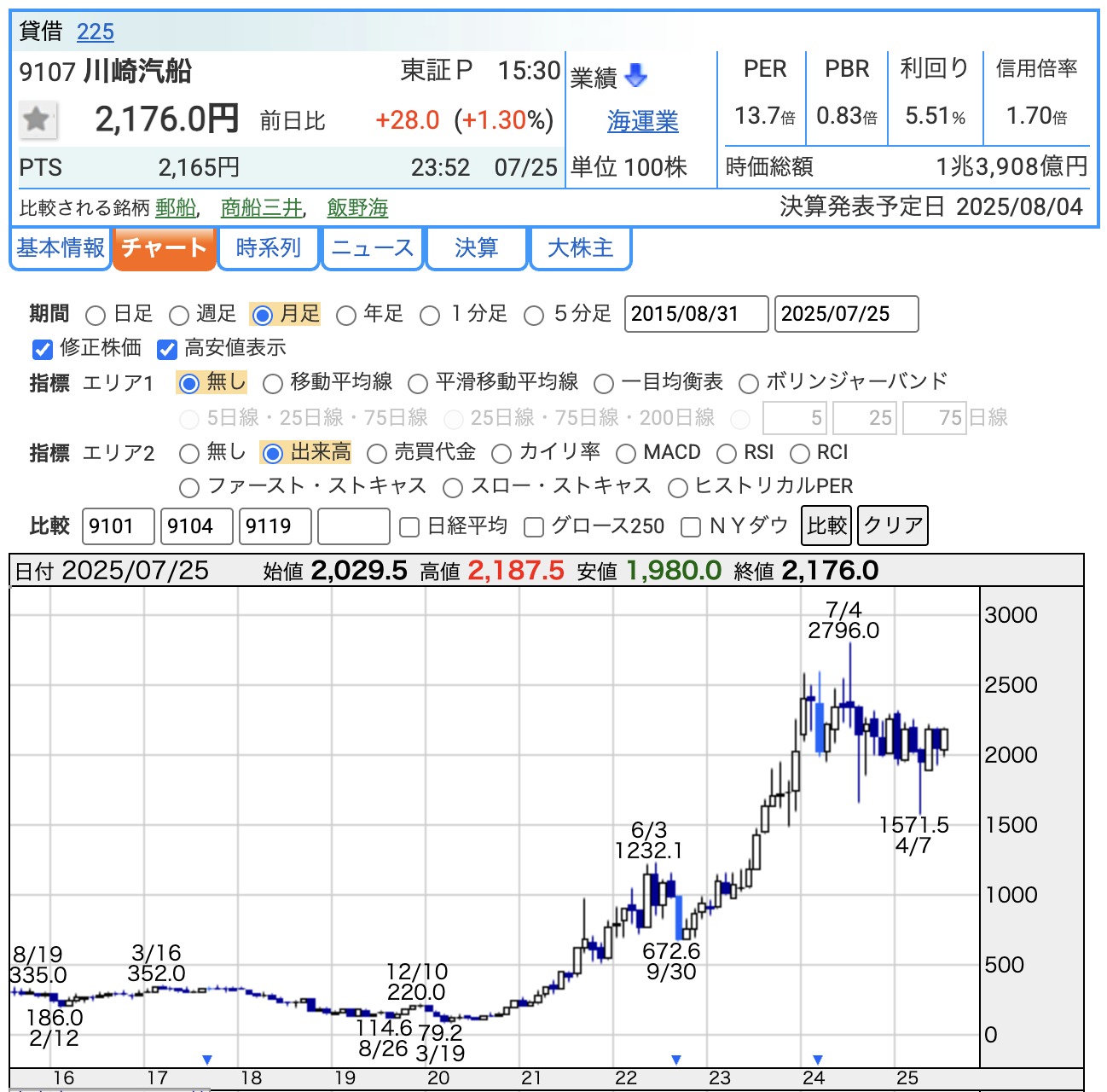The width and height of the screenshot is (1107, 1092).
Task: Open the 海運業 sector link
Action: point(643,121)
